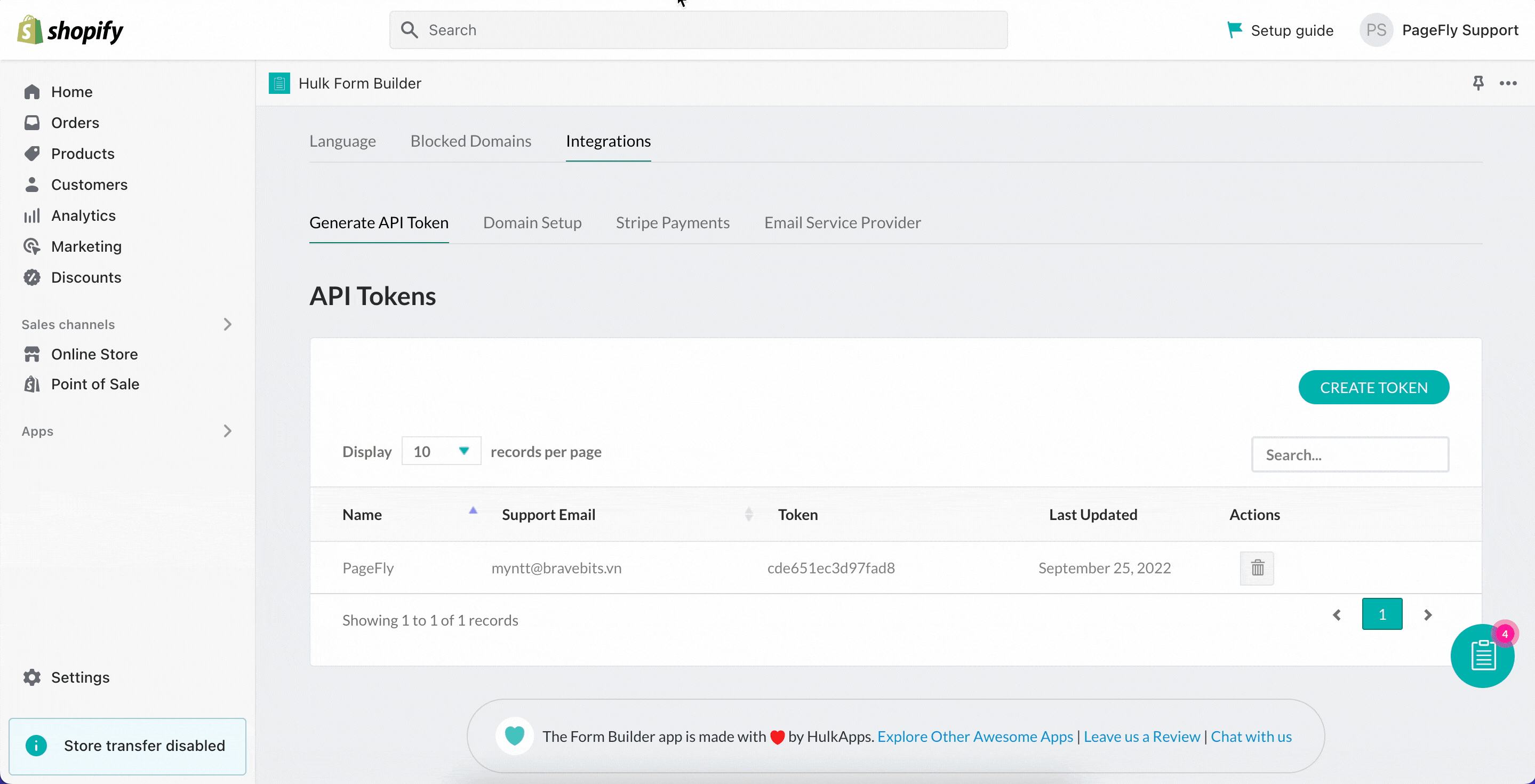
Task: Open the three-dot more options menu
Action: pyautogui.click(x=1508, y=83)
